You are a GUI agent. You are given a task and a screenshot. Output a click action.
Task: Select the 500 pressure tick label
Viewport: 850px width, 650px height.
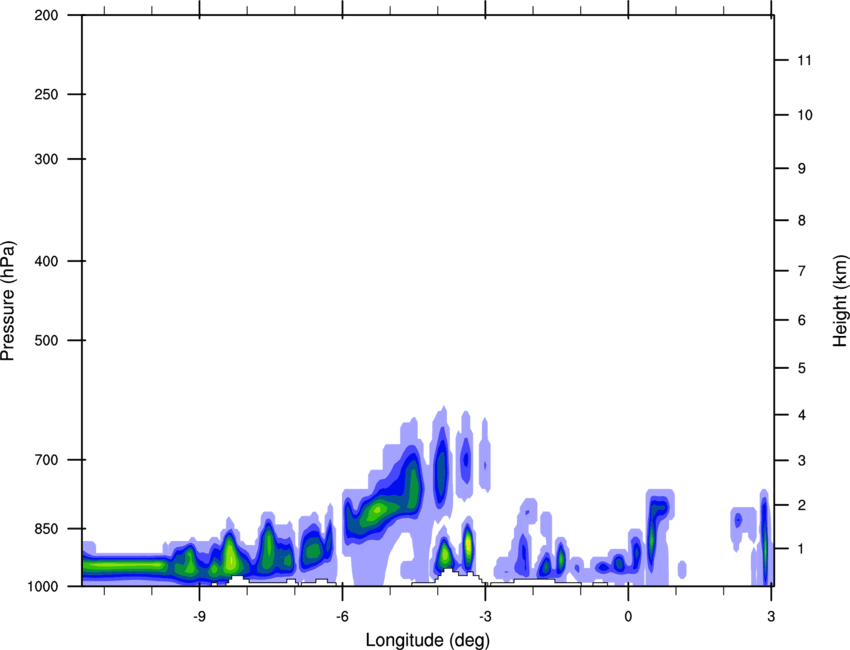(46, 340)
